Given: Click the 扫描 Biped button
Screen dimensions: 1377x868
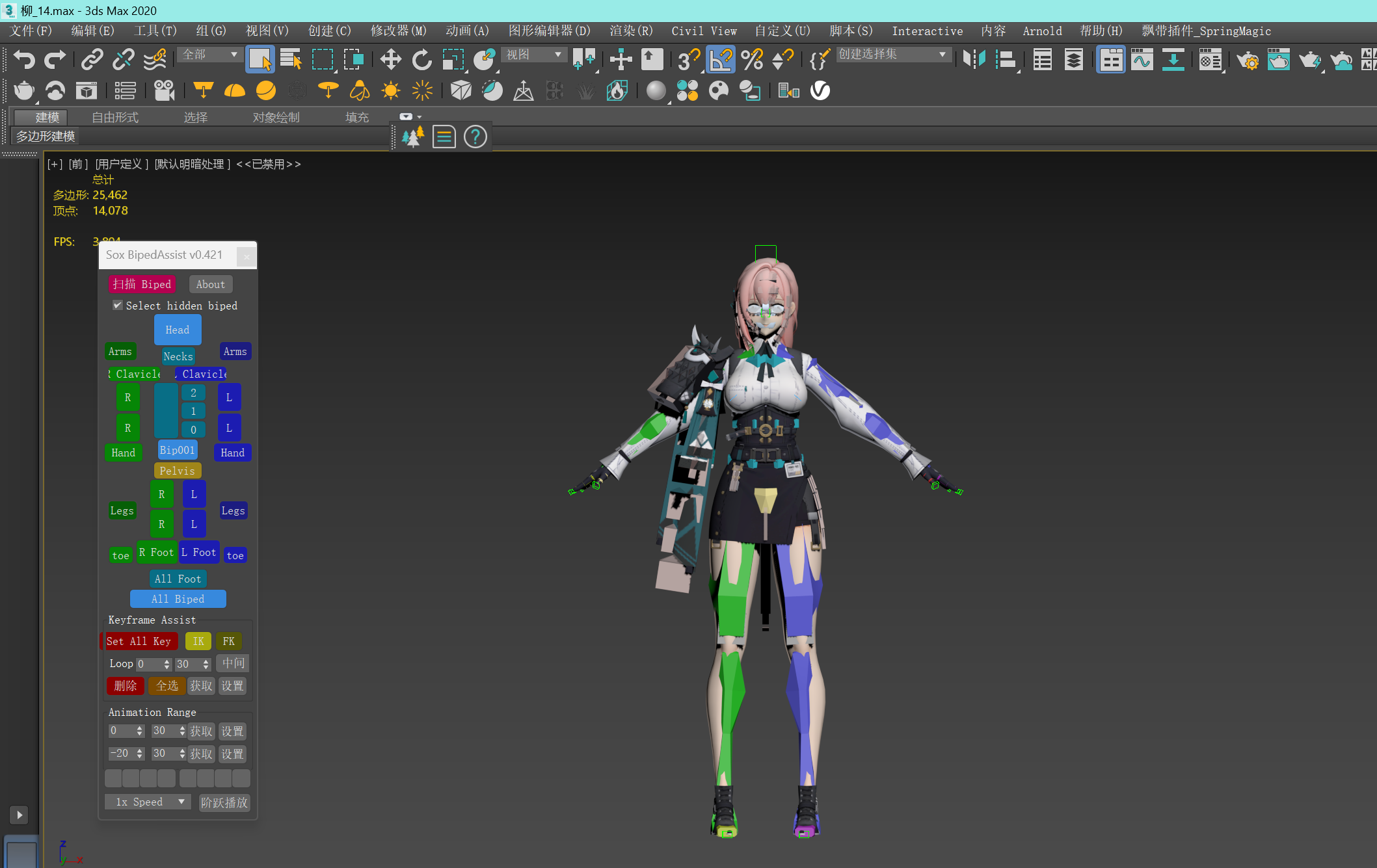Looking at the screenshot, I should coord(142,284).
